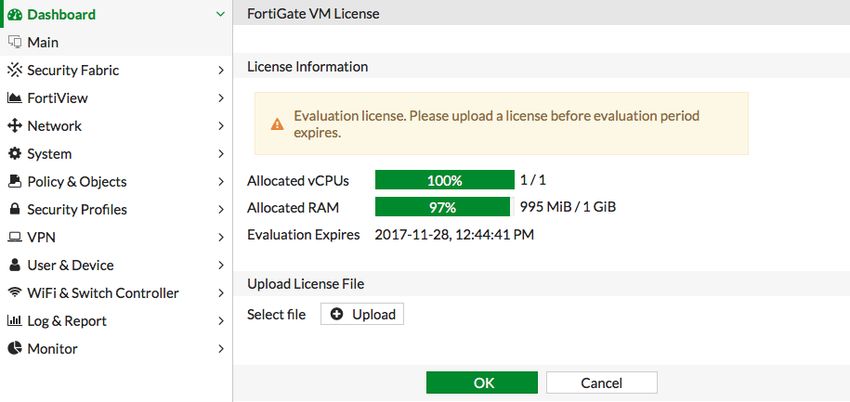Image resolution: width=850 pixels, height=402 pixels.
Task: Click the Allocated RAM 97% bar
Action: coord(442,207)
